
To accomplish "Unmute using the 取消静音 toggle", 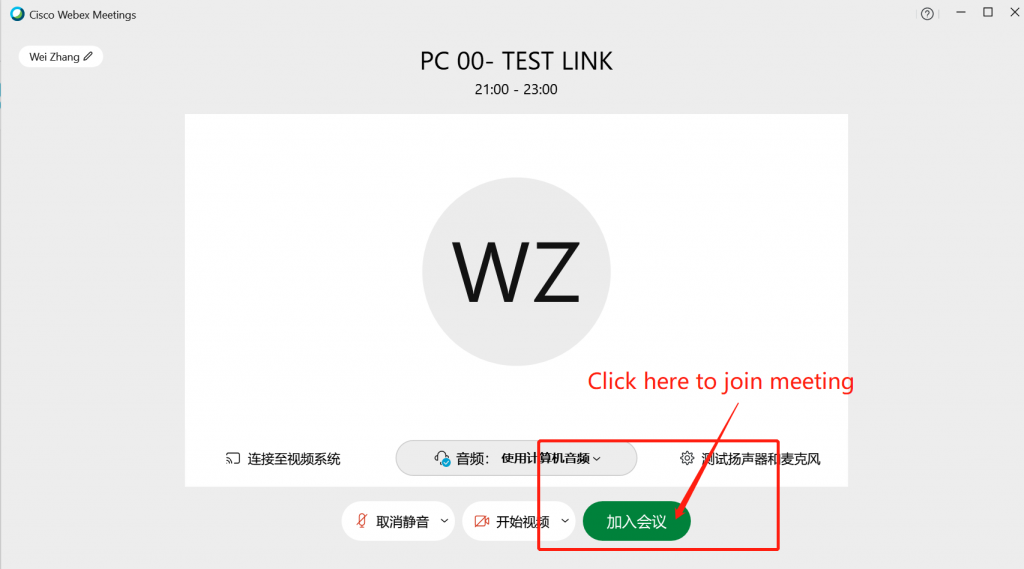I will [391, 521].
